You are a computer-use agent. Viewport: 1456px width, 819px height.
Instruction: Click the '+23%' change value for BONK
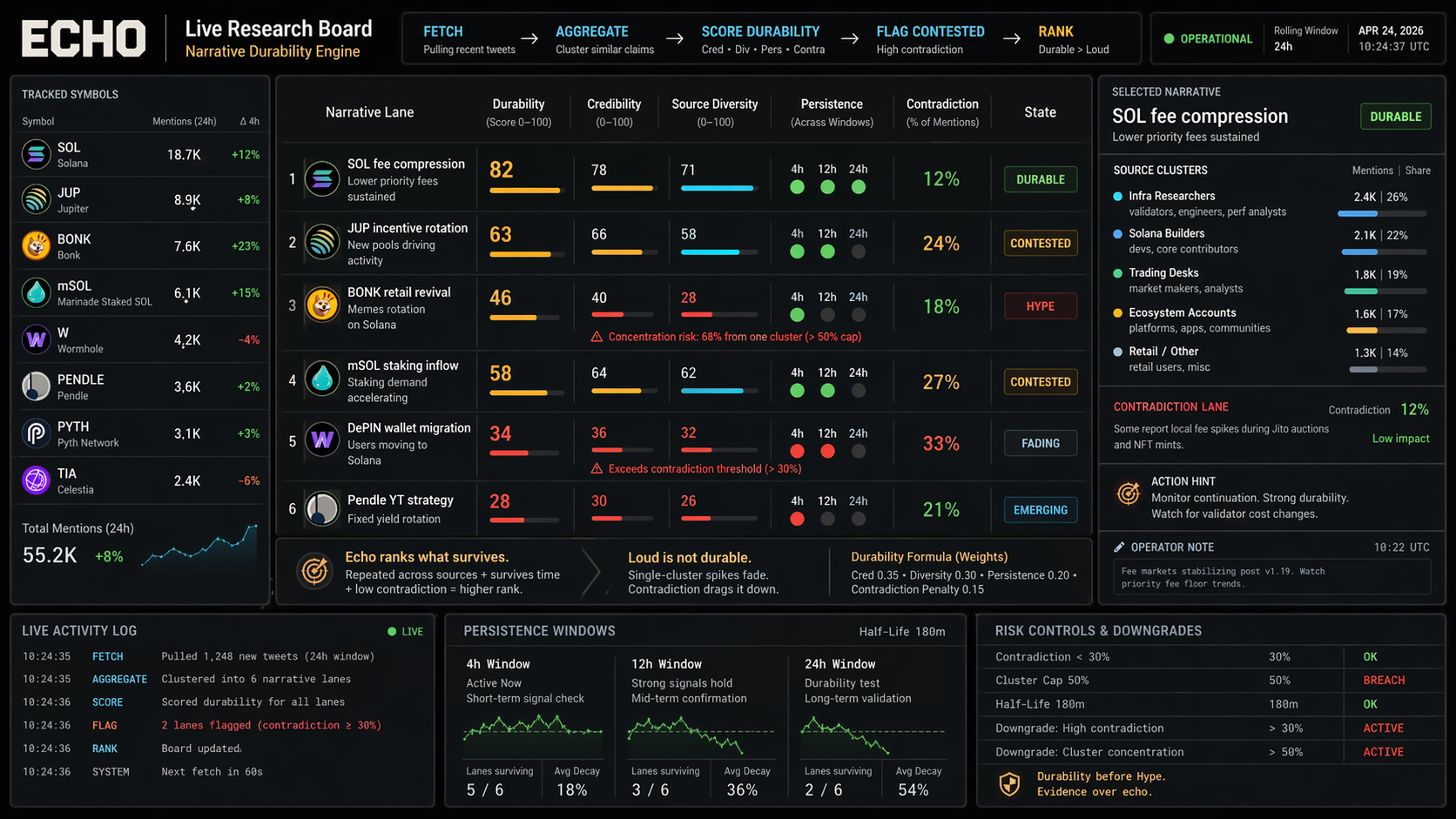pyautogui.click(x=246, y=246)
